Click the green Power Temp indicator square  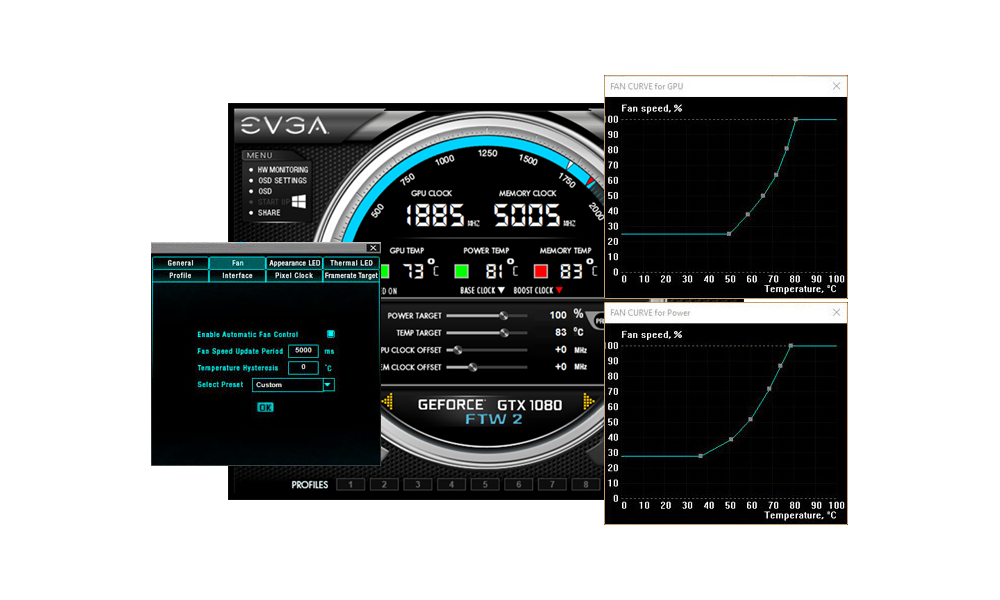coord(461,272)
